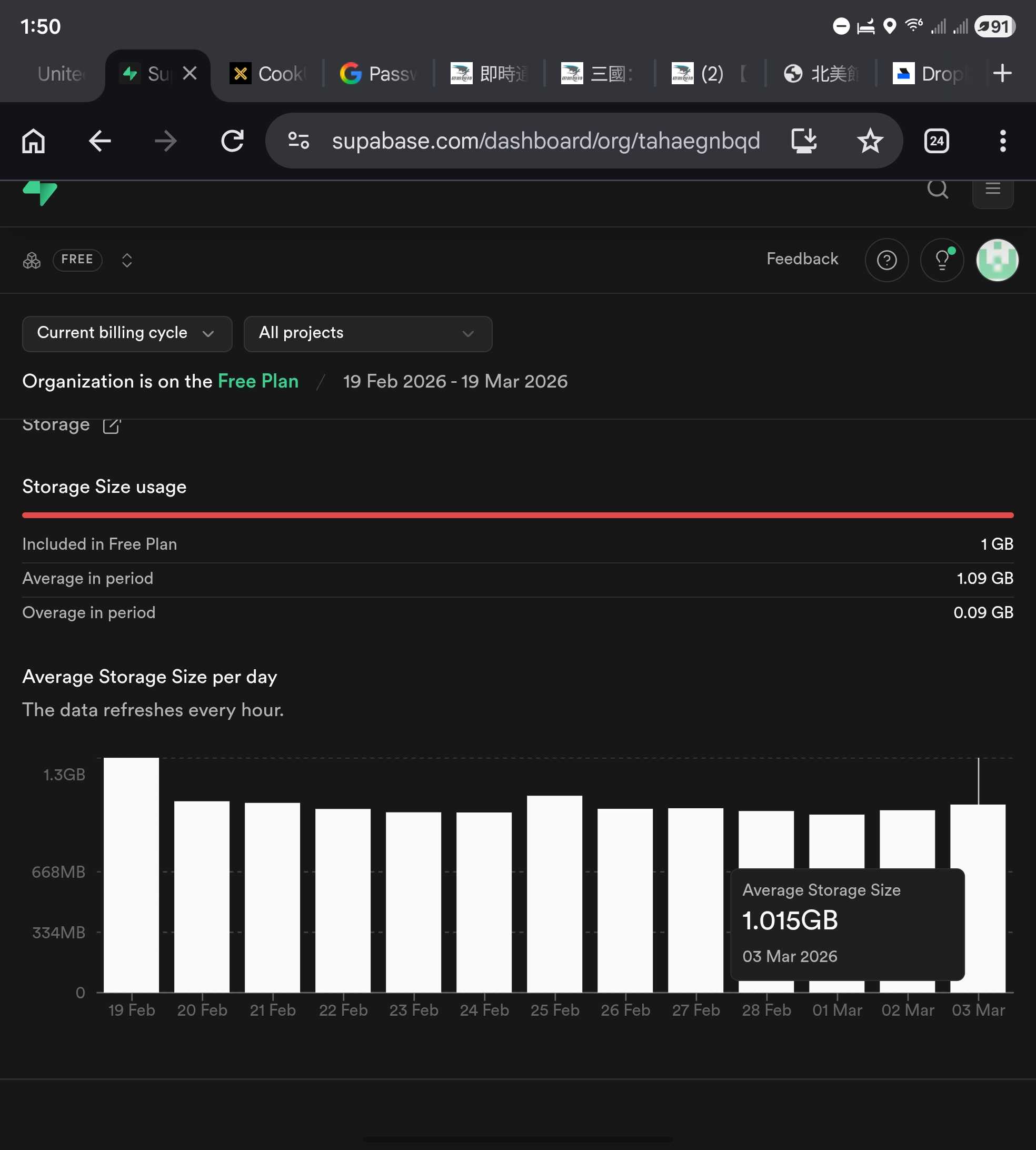Open the help question-mark icon
Image resolution: width=1036 pixels, height=1150 pixels.
(886, 260)
